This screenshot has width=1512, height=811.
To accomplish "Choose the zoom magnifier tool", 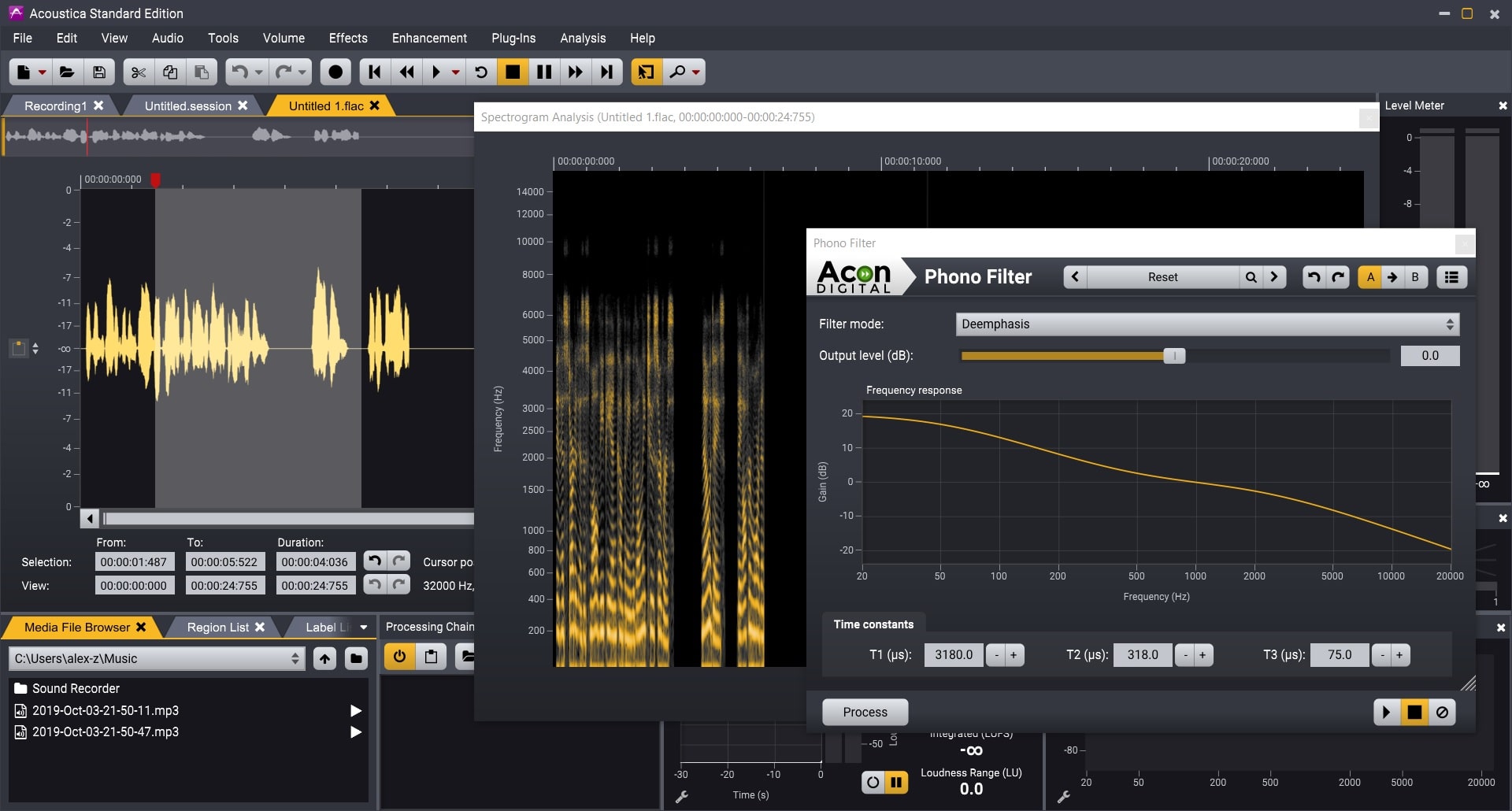I will tap(677, 72).
